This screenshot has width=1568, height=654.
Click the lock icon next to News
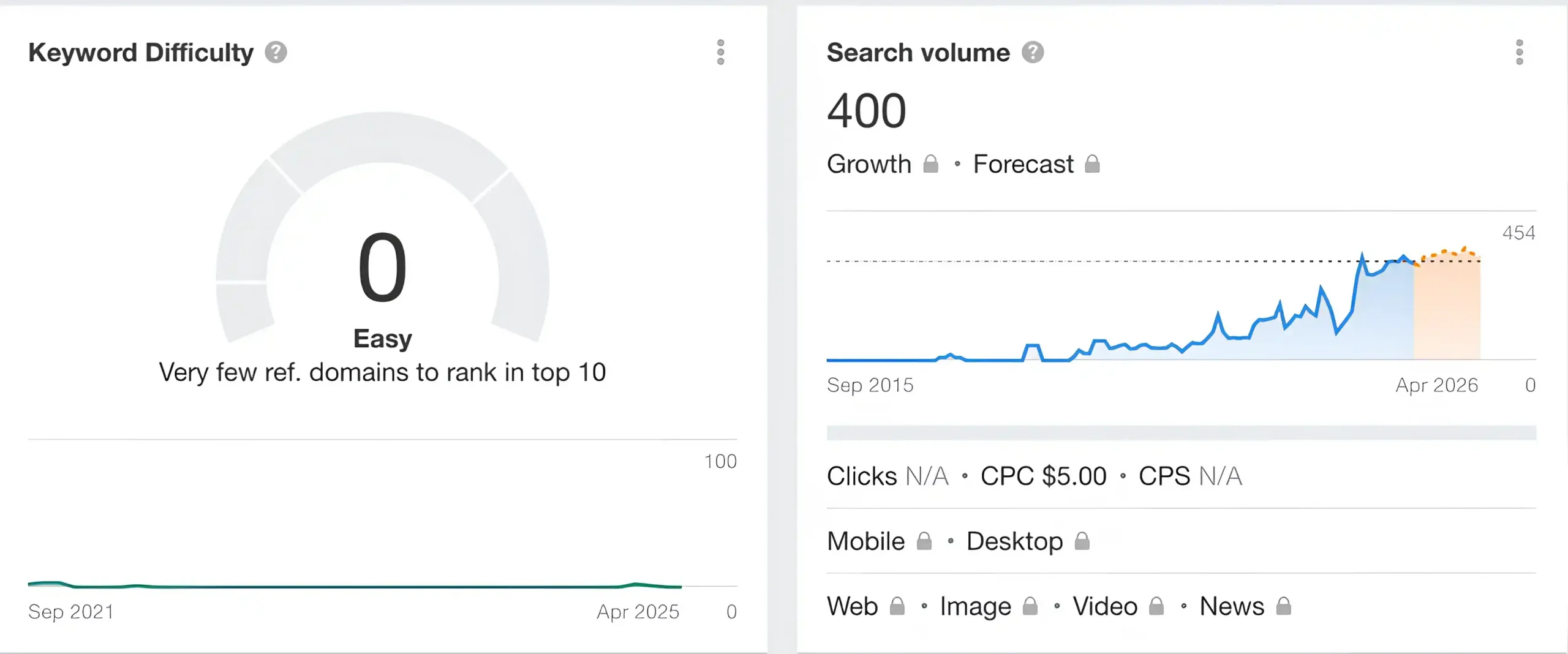pyautogui.click(x=1283, y=606)
